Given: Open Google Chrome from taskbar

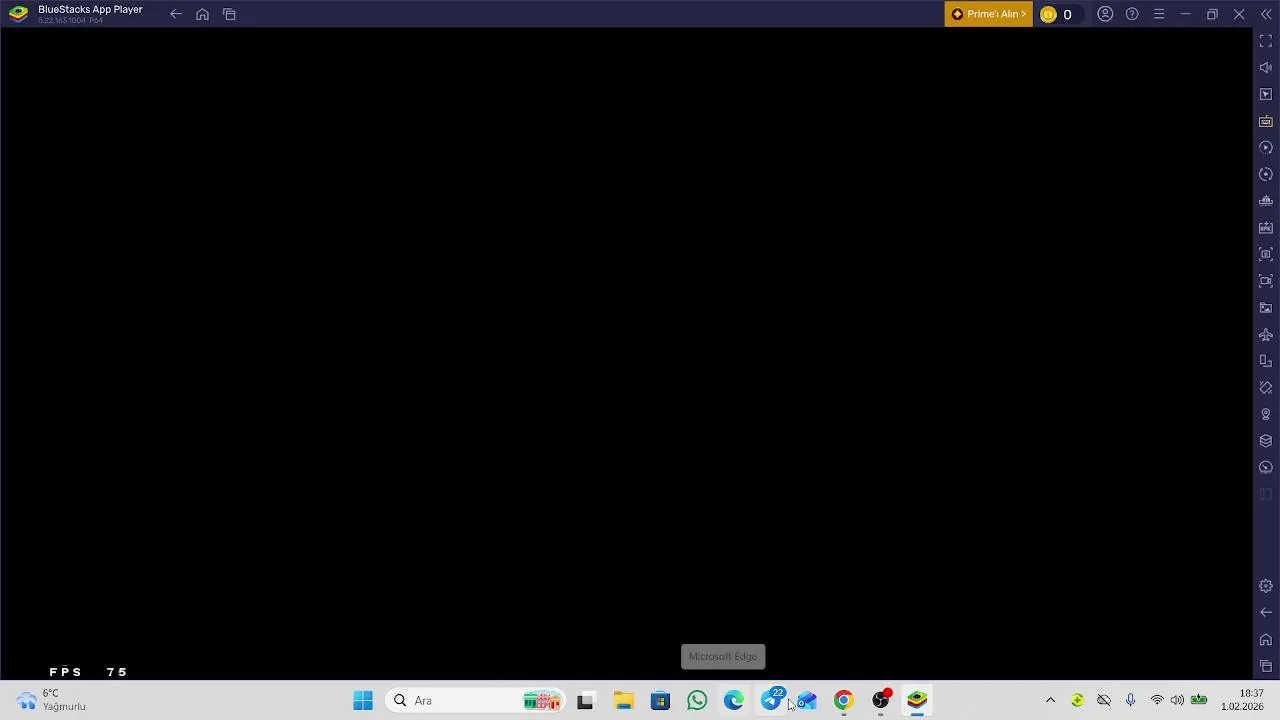Looking at the screenshot, I should click(x=844, y=701).
